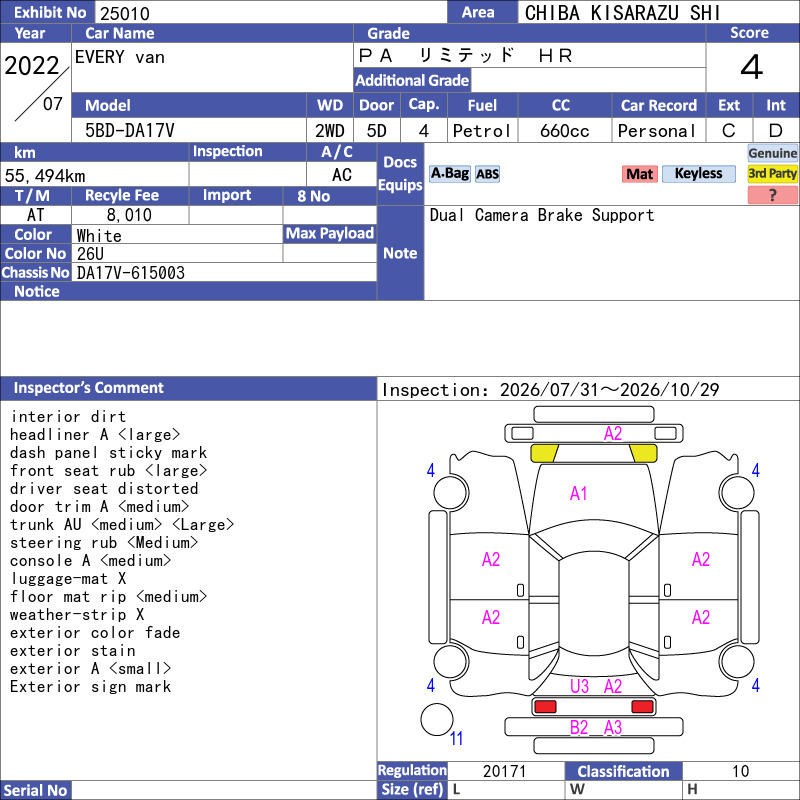The width and height of the screenshot is (800, 800).
Task: Select the comment 'weather-strip X'
Action: coord(77,615)
